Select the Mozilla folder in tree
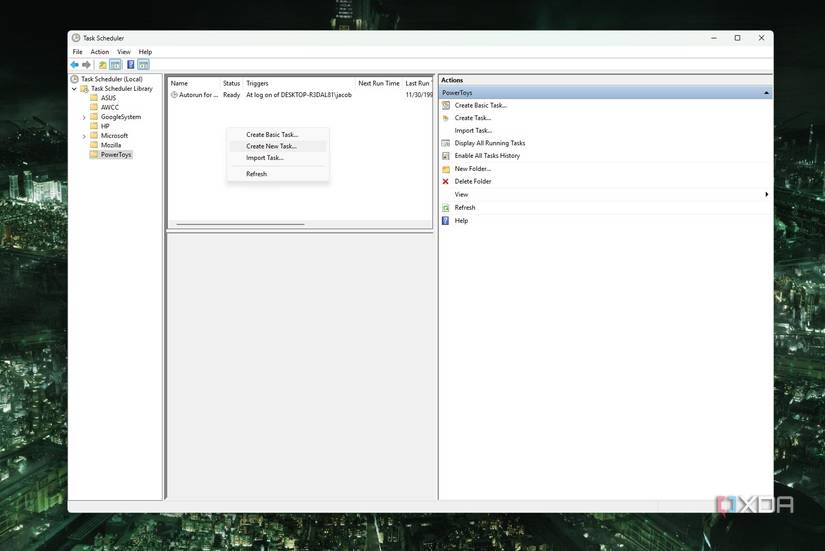Image resolution: width=825 pixels, height=551 pixels. click(x=110, y=145)
